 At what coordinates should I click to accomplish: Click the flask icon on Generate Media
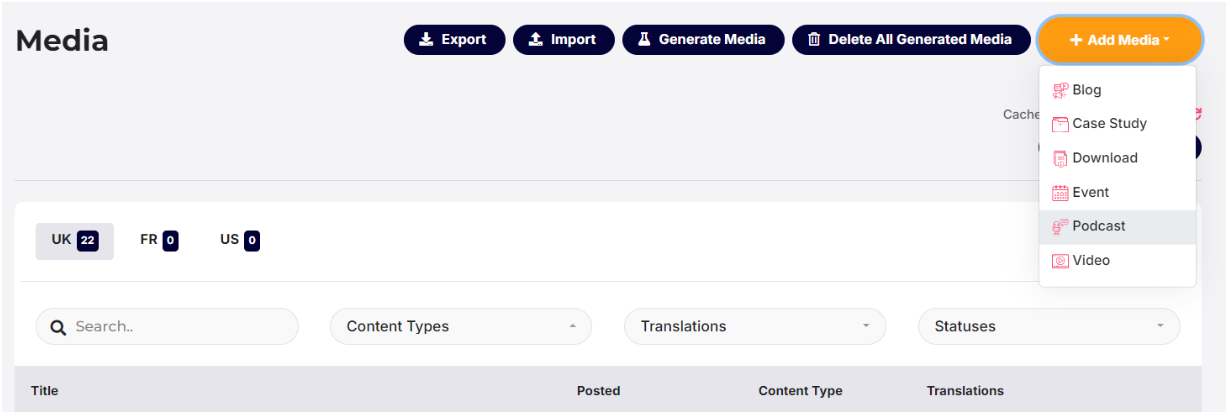point(644,40)
